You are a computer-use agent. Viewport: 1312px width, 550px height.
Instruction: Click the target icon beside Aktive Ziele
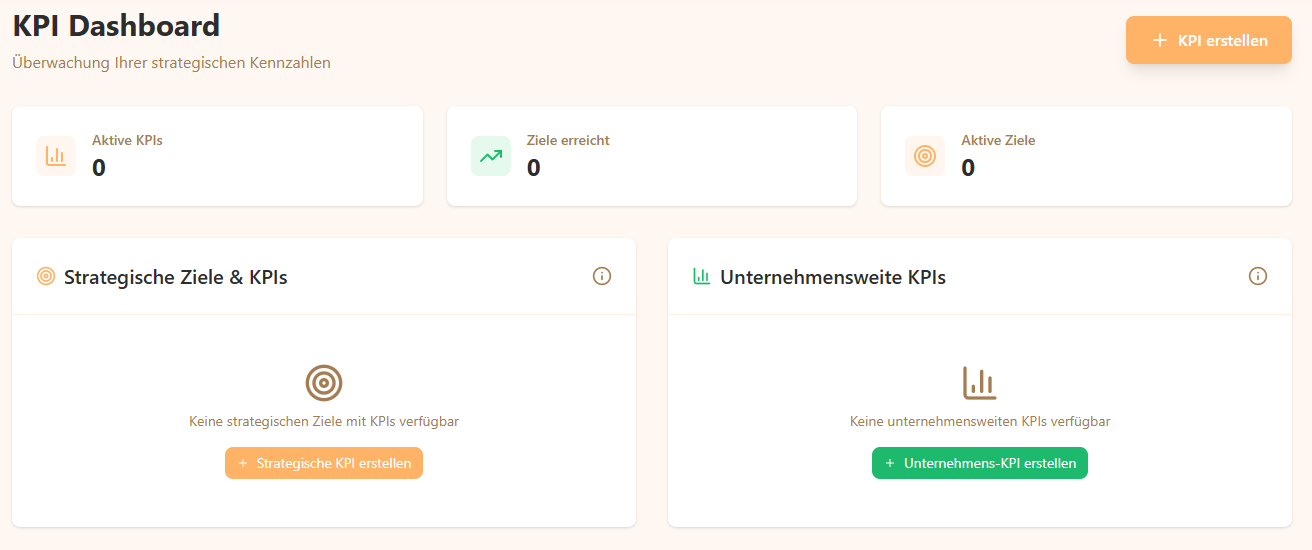pyautogui.click(x=925, y=156)
